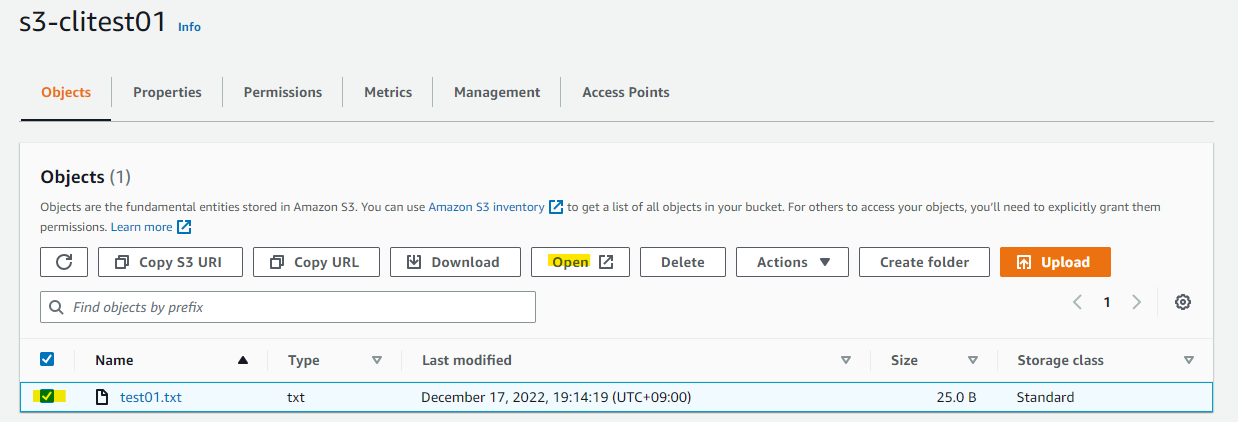Sort by Storage class column arrow
Image resolution: width=1238 pixels, height=422 pixels.
coord(1189,360)
